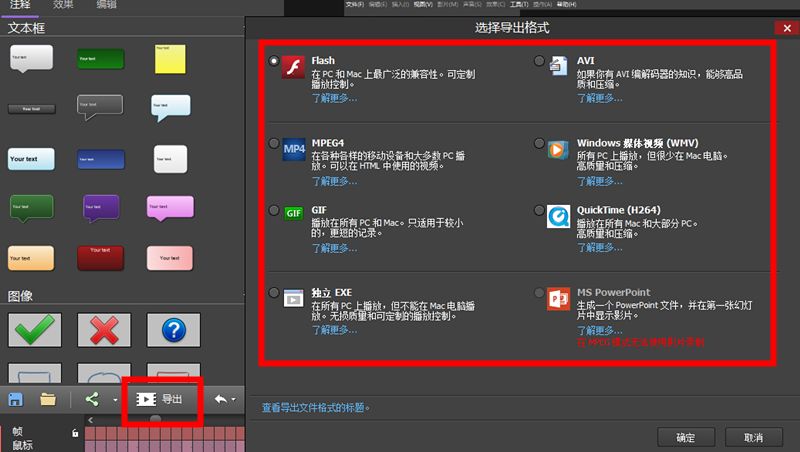Click the timeline zoom slider knob
This screenshot has width=800, height=452.
coord(156,418)
